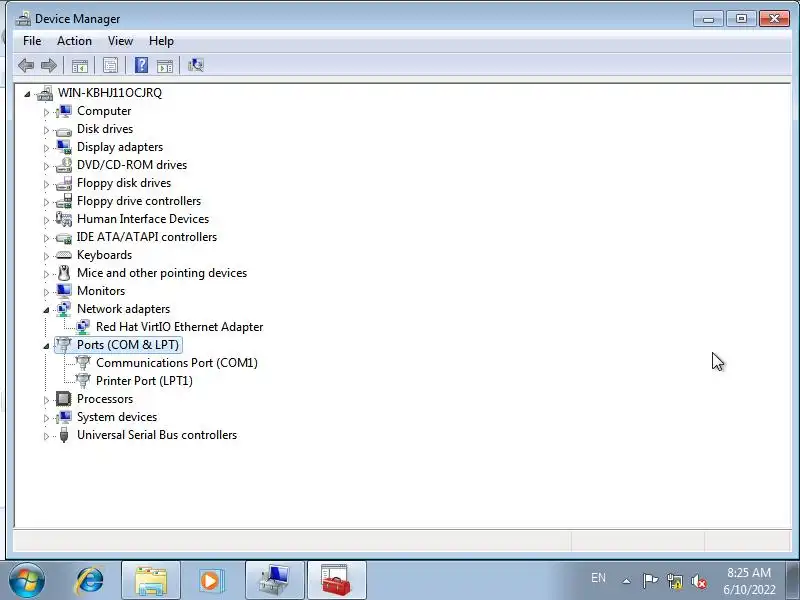Click the Action Center flag icon
800x600 pixels.
(x=650, y=581)
